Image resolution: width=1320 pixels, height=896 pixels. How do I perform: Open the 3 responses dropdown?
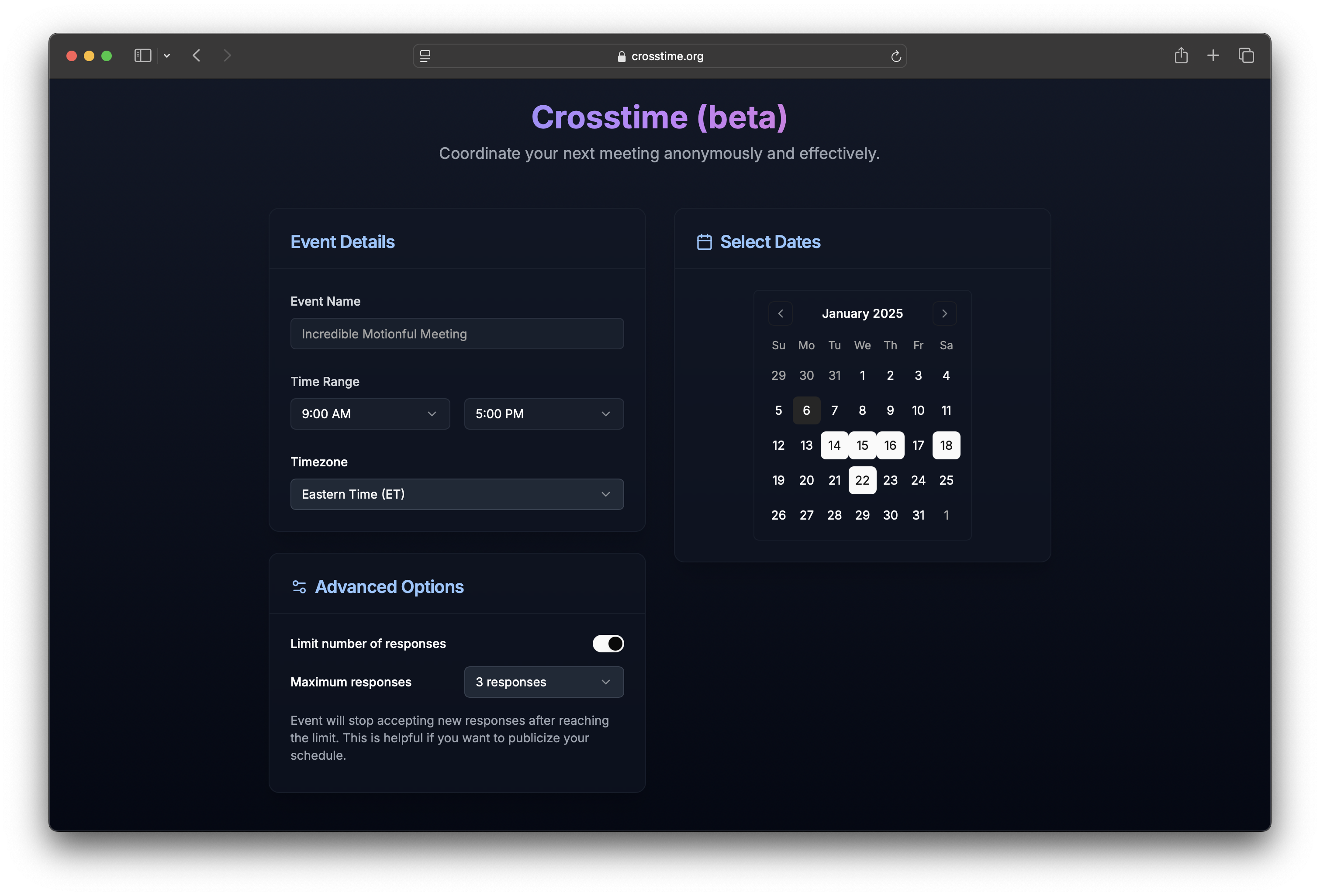[543, 682]
